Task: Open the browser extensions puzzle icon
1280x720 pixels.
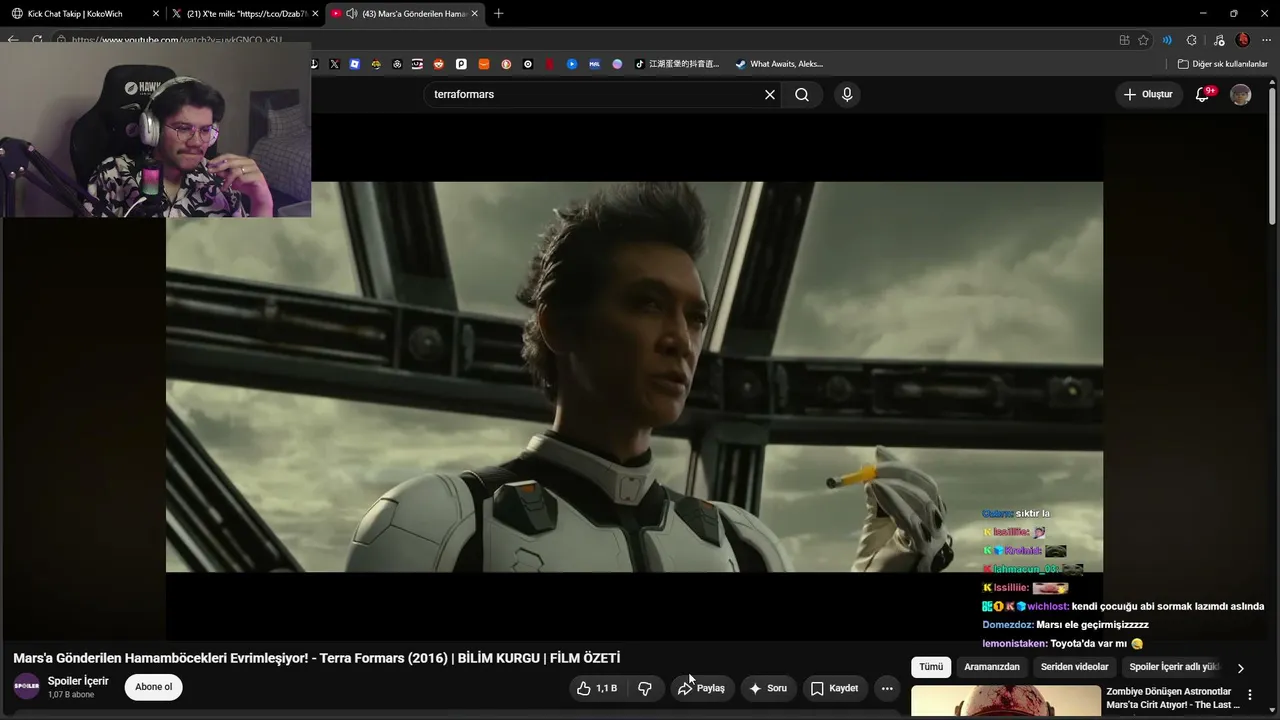Action: tap(1191, 40)
